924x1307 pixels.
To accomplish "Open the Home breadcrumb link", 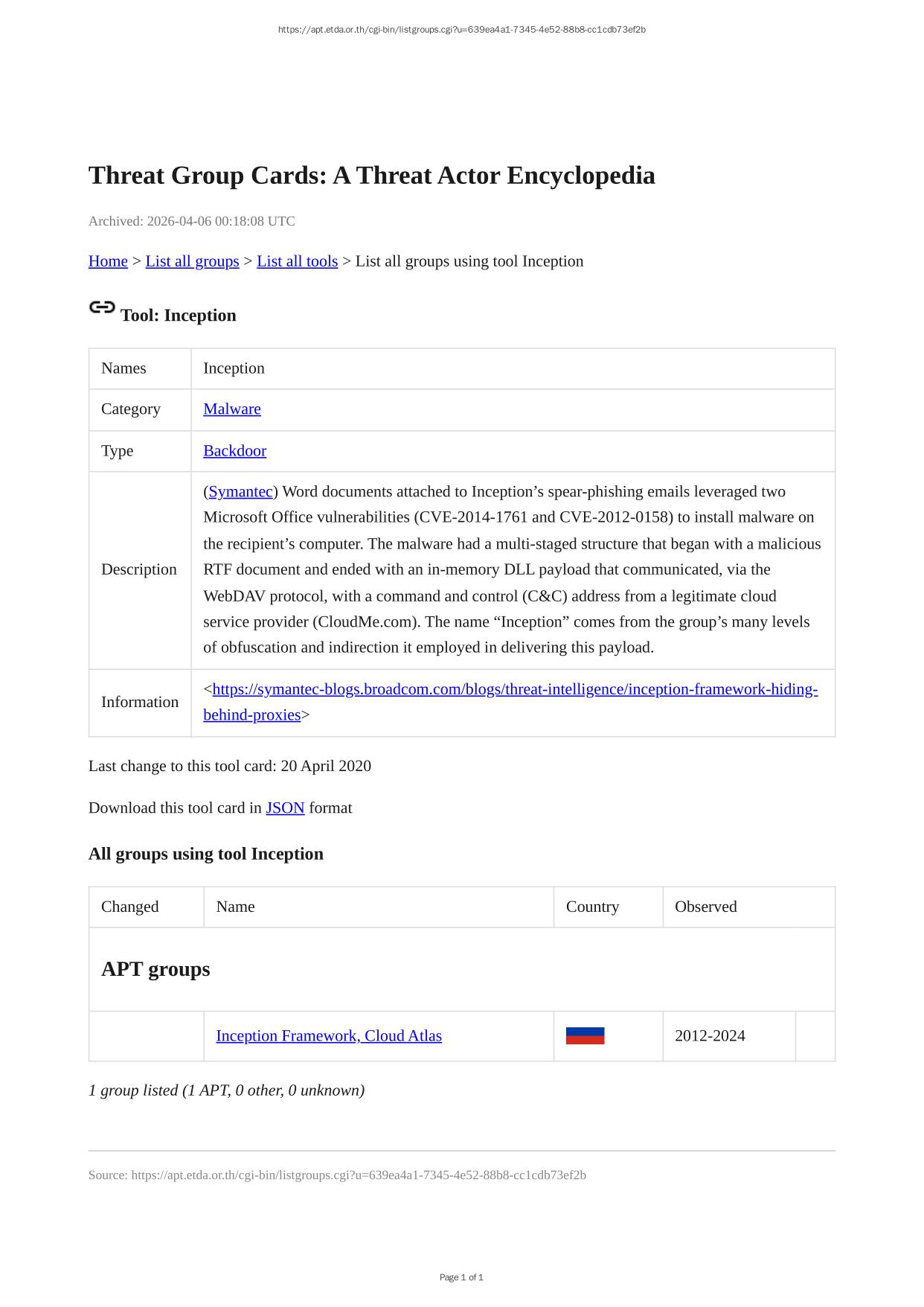I will (108, 261).
